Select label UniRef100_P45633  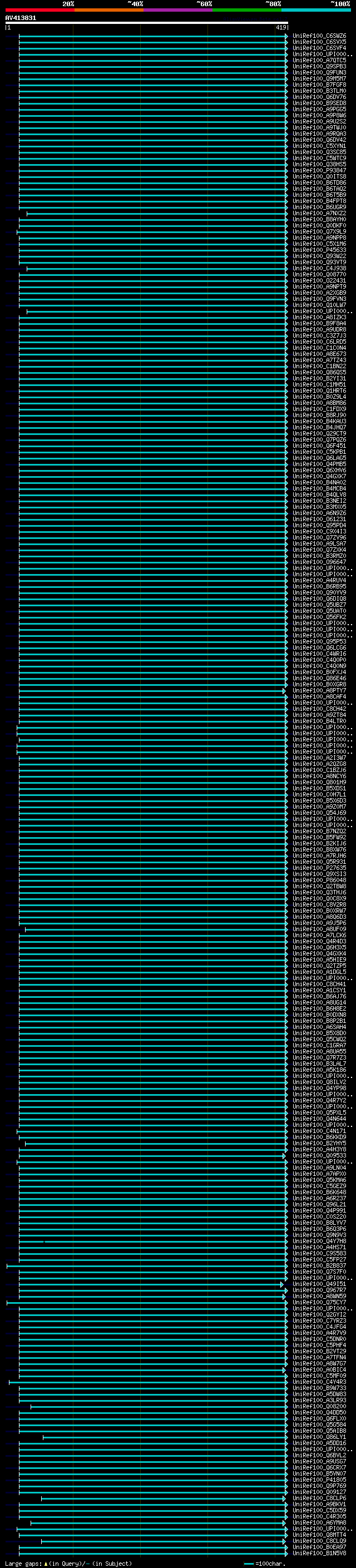click(x=319, y=250)
